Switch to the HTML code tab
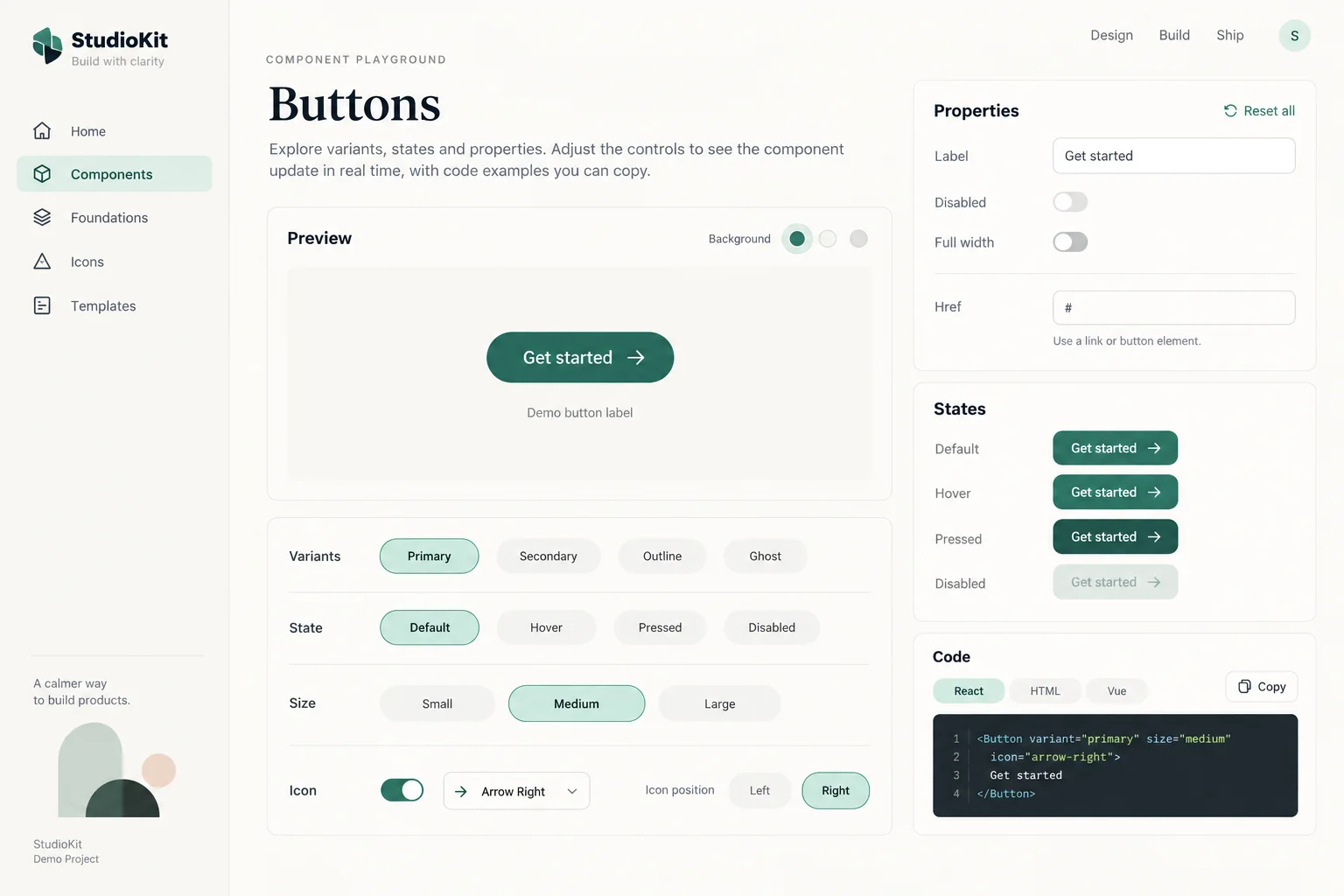The height and width of the screenshot is (896, 1344). pos(1045,691)
